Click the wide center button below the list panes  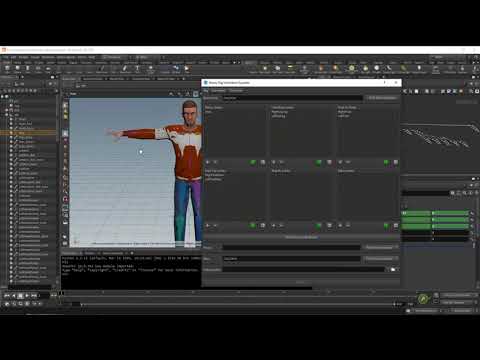(301, 237)
